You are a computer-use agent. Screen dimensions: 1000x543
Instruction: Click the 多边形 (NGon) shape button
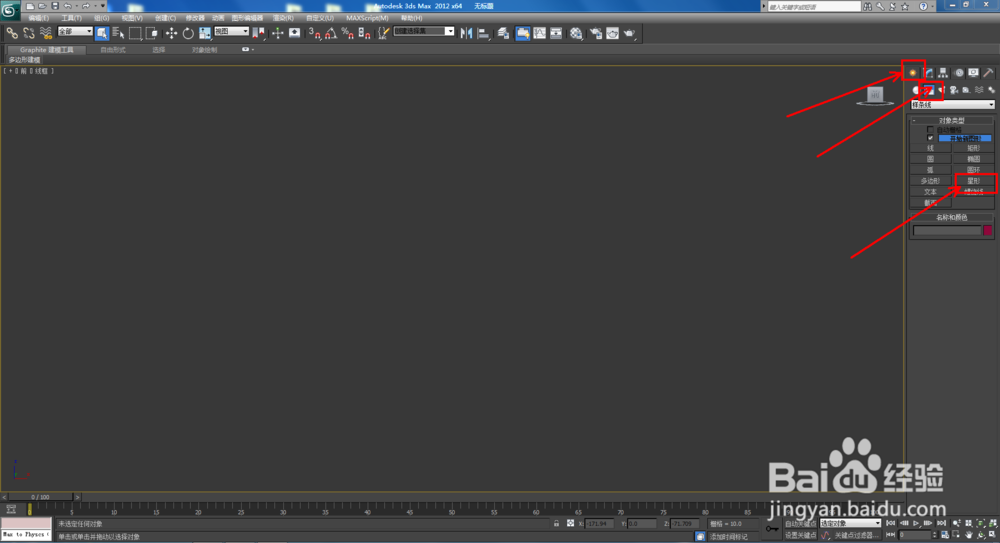click(x=930, y=181)
